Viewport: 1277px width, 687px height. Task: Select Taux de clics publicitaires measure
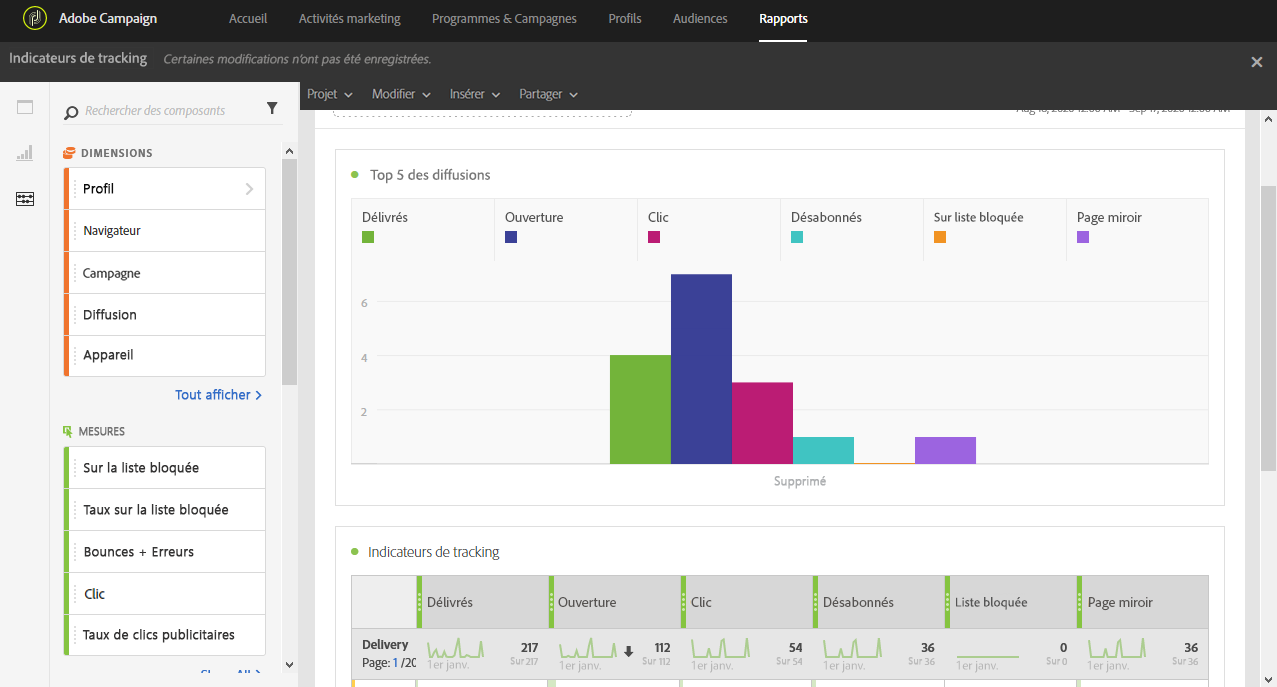point(165,635)
